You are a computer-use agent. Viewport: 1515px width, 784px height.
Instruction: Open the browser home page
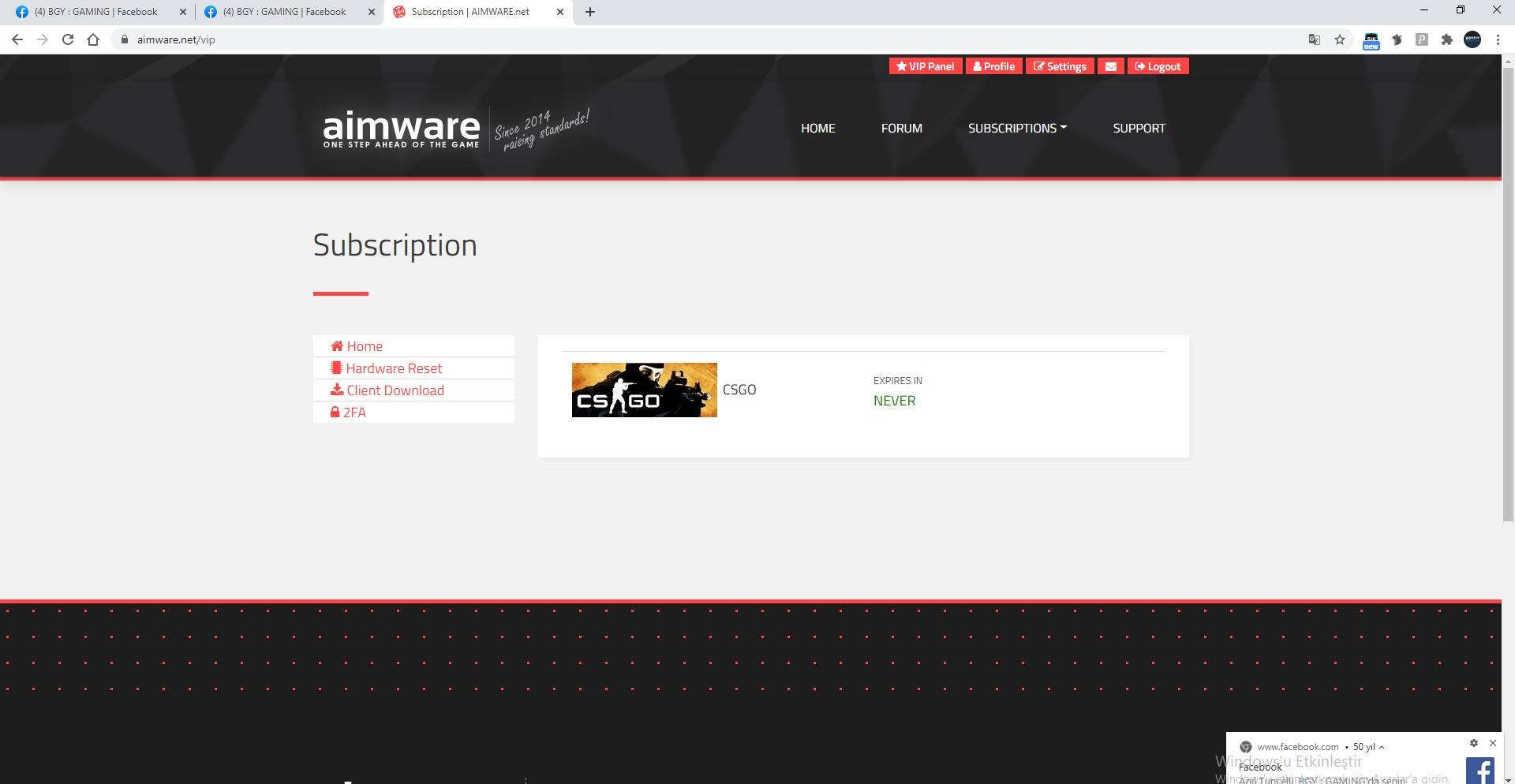93,39
